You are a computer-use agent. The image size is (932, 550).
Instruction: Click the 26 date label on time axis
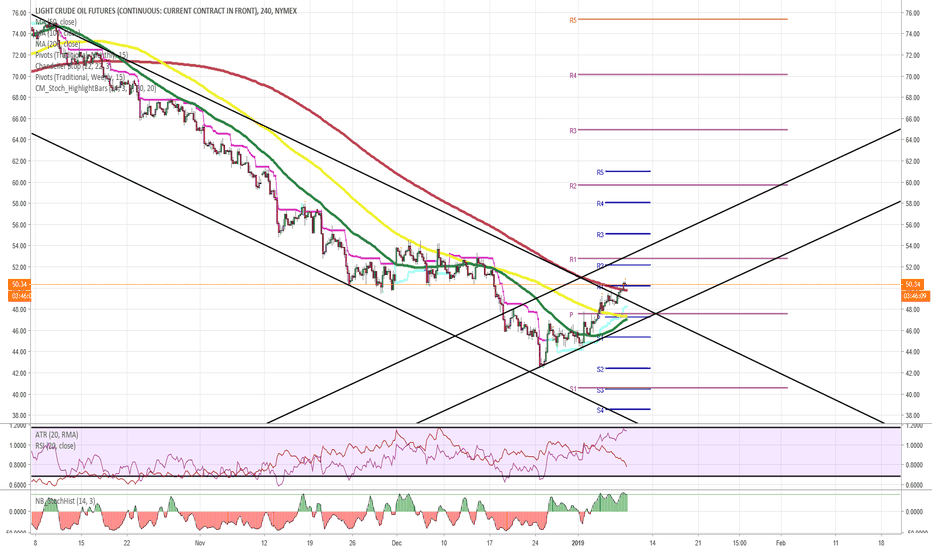[352, 543]
